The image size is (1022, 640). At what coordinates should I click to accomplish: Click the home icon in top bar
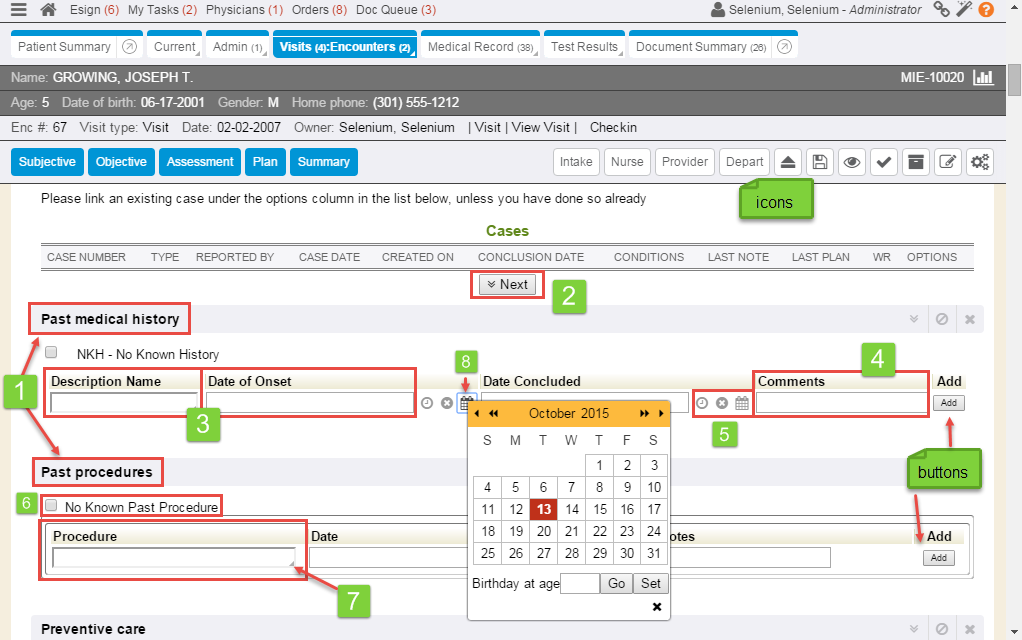coord(48,10)
